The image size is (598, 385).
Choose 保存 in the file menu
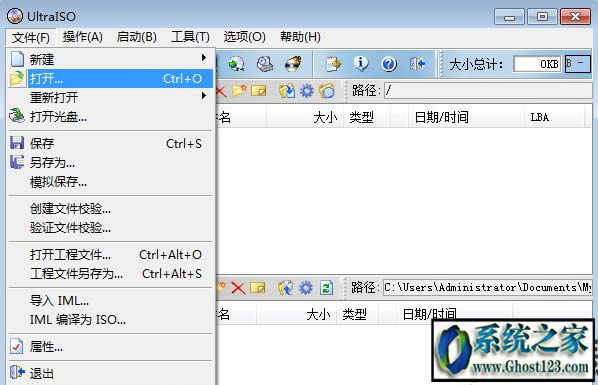point(111,143)
